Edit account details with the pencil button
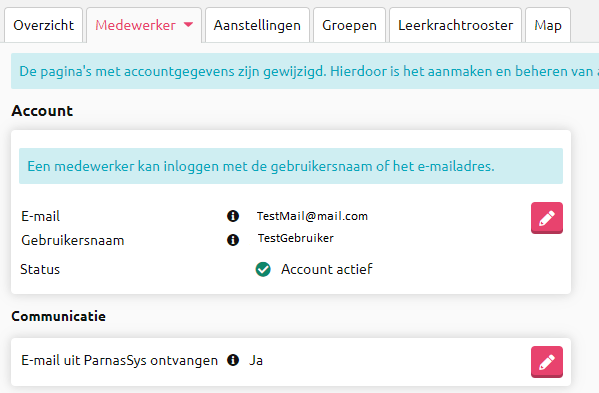The width and height of the screenshot is (599, 393). (x=547, y=218)
